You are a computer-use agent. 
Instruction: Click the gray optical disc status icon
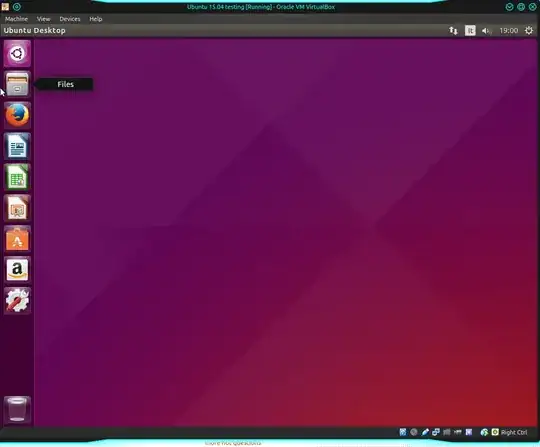(x=414, y=432)
